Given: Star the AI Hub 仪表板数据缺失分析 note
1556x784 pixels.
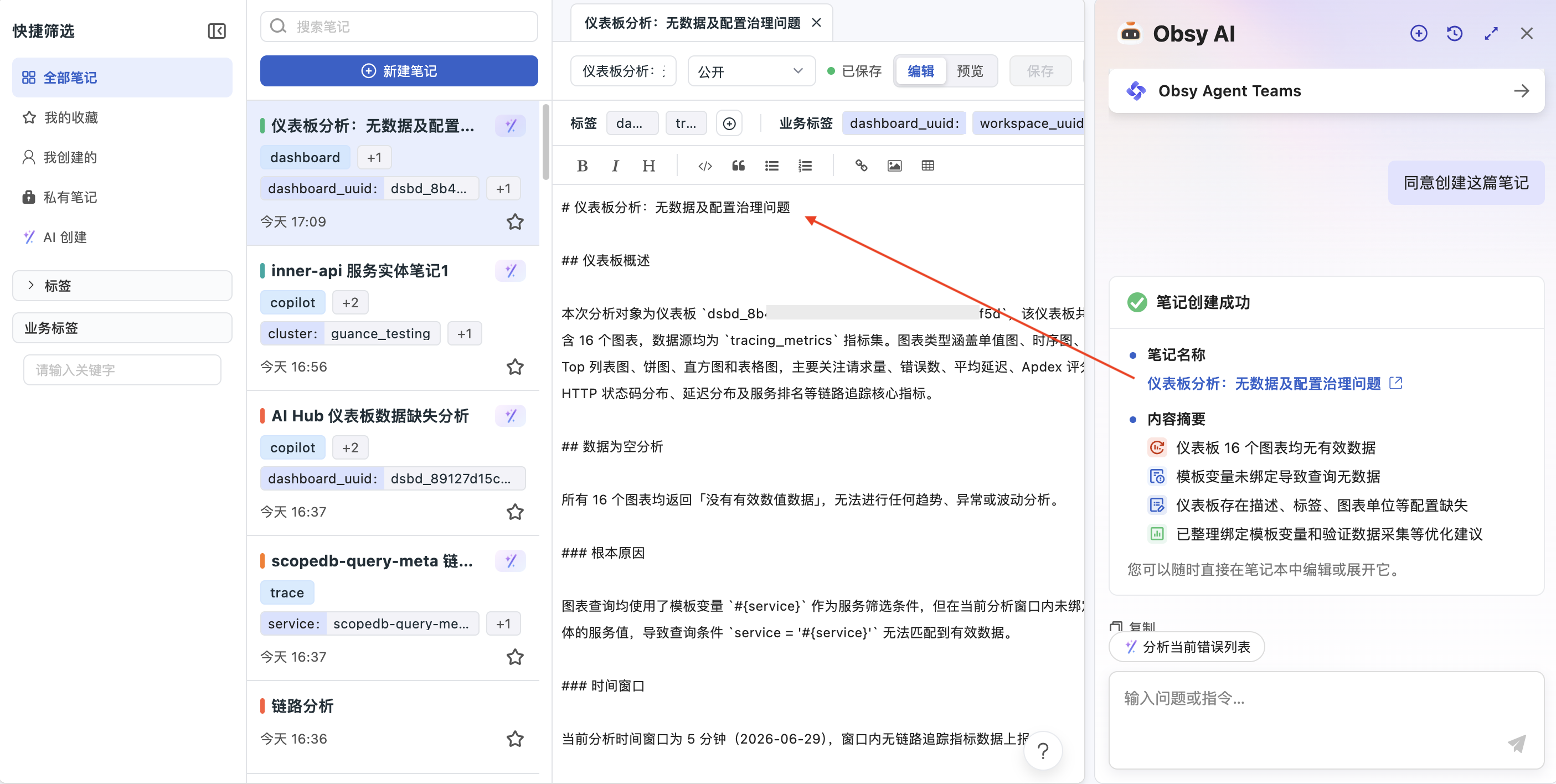Looking at the screenshot, I should pos(514,512).
